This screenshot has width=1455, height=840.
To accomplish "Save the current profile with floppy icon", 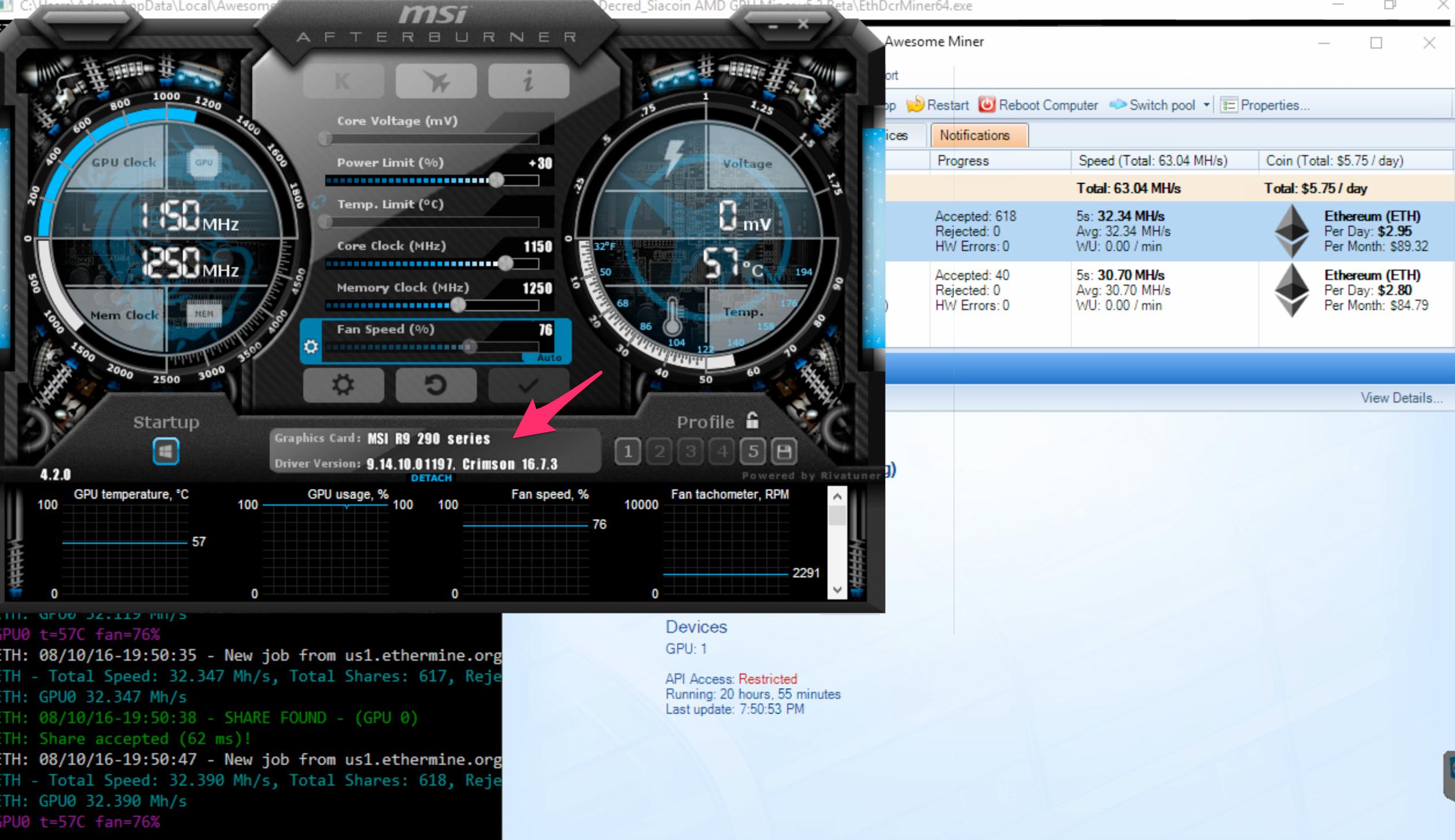I will pos(784,451).
